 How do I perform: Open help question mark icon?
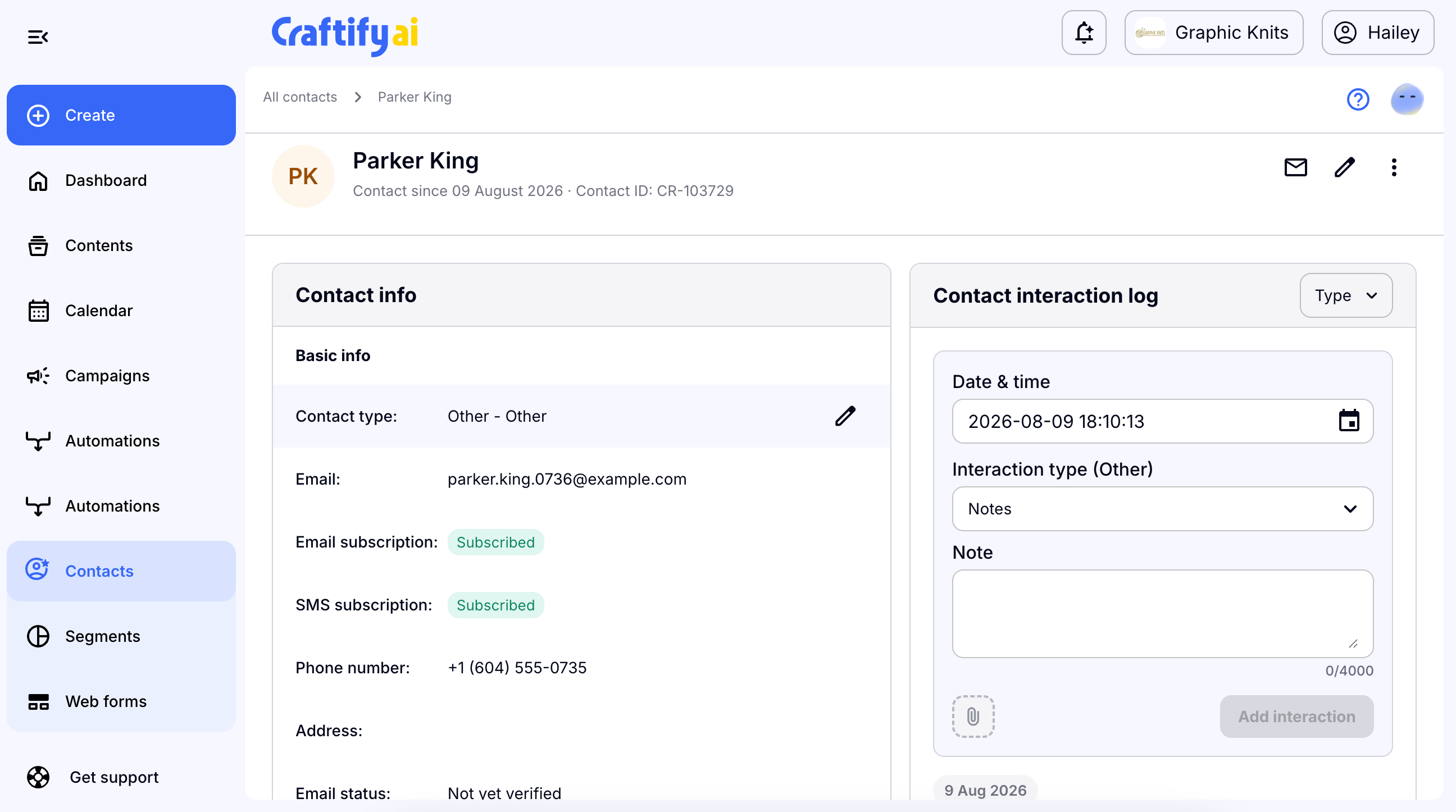(1358, 99)
